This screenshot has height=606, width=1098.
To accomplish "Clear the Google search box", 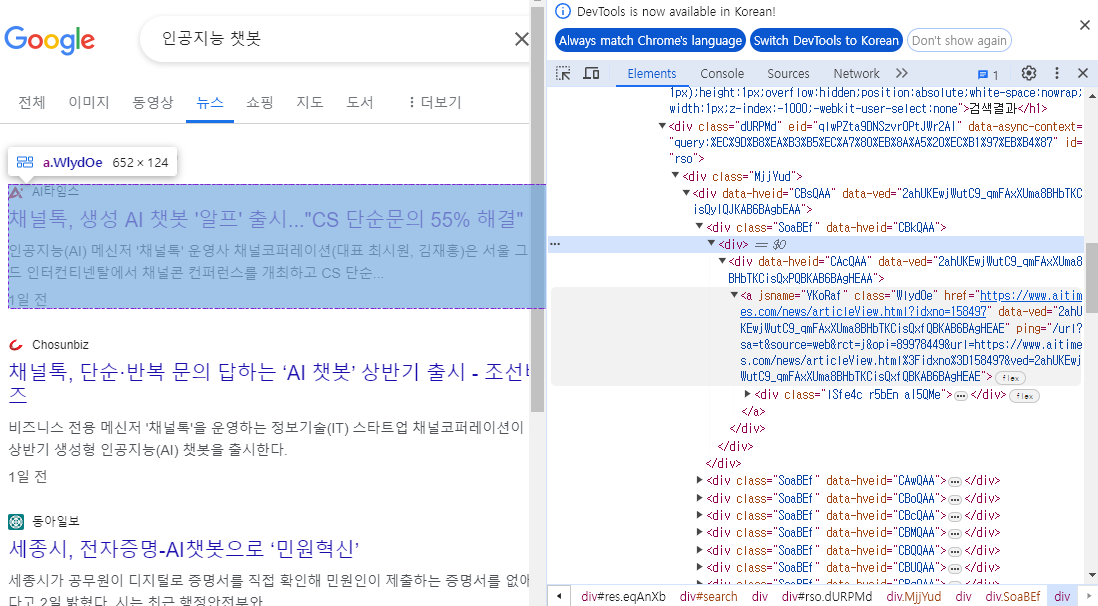I will (x=522, y=39).
